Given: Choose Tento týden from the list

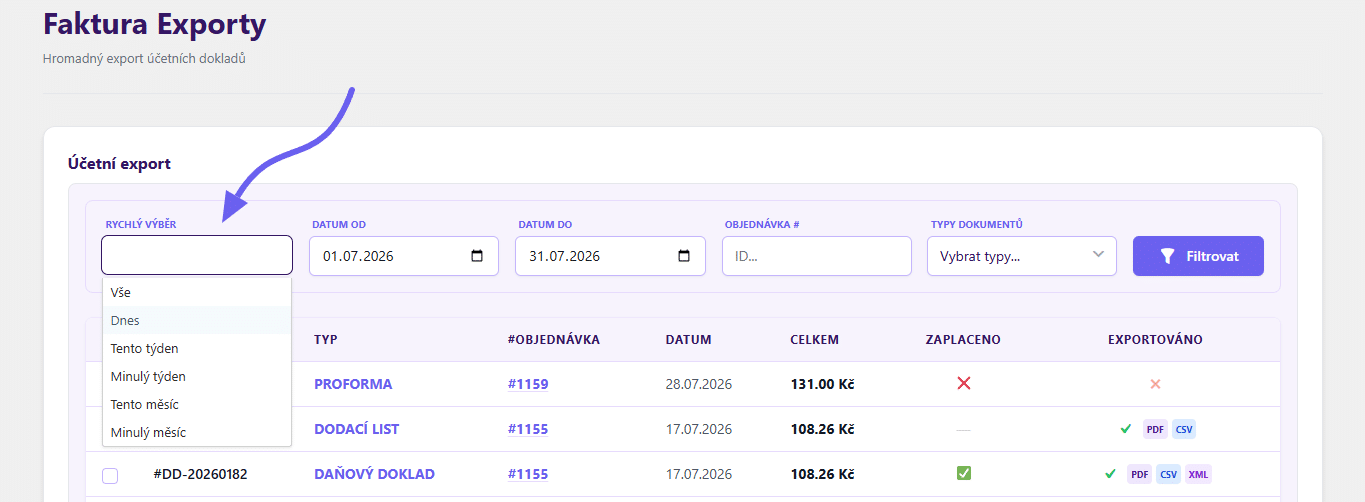Looking at the screenshot, I should tap(197, 348).
